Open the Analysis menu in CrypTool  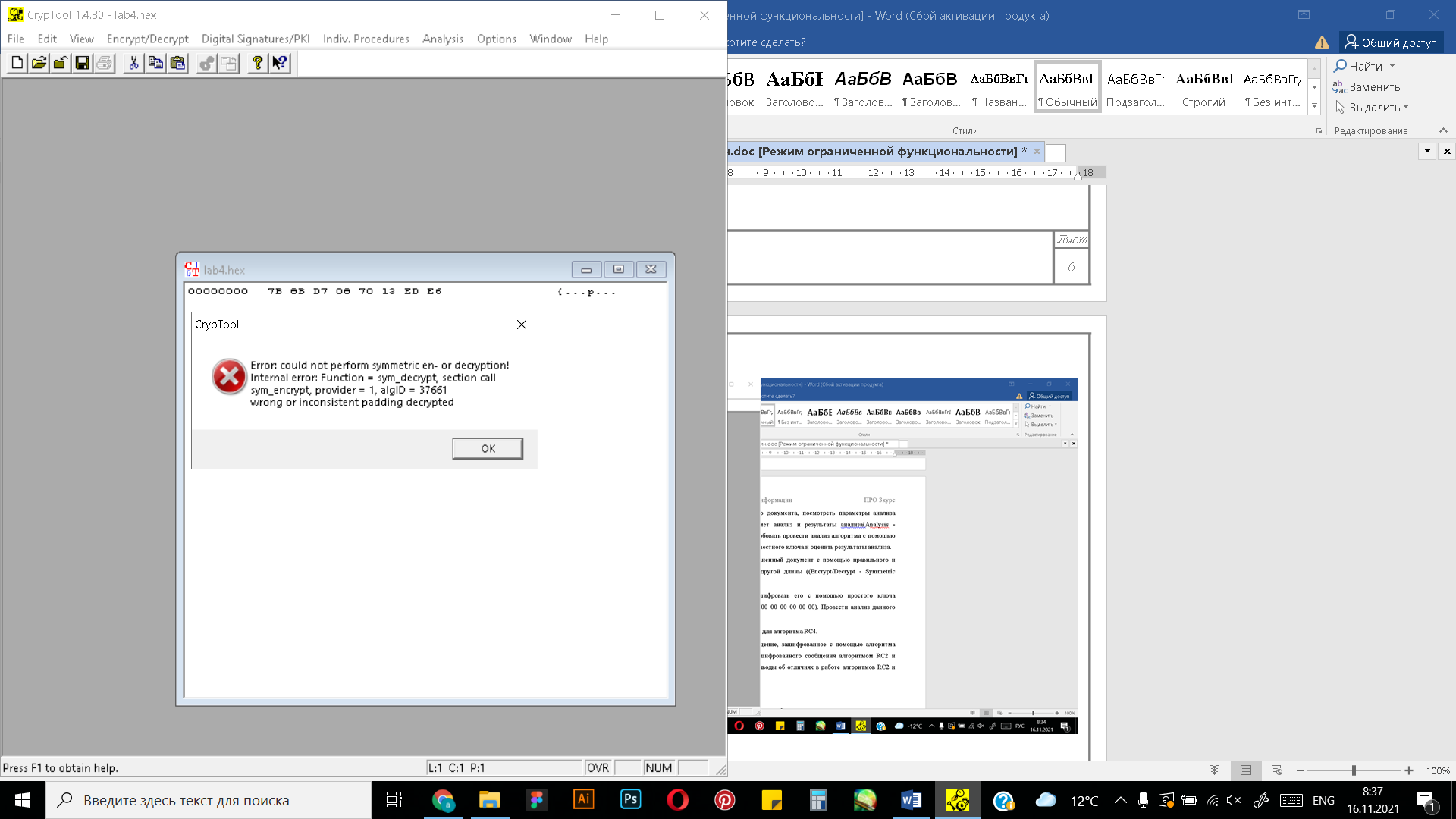click(x=443, y=39)
